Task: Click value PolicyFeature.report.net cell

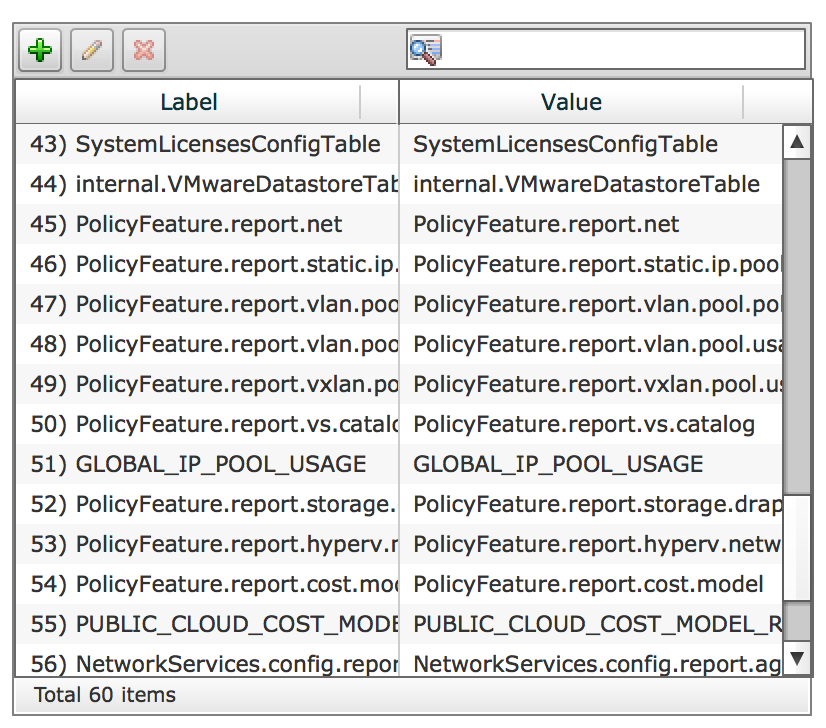Action: point(591,224)
